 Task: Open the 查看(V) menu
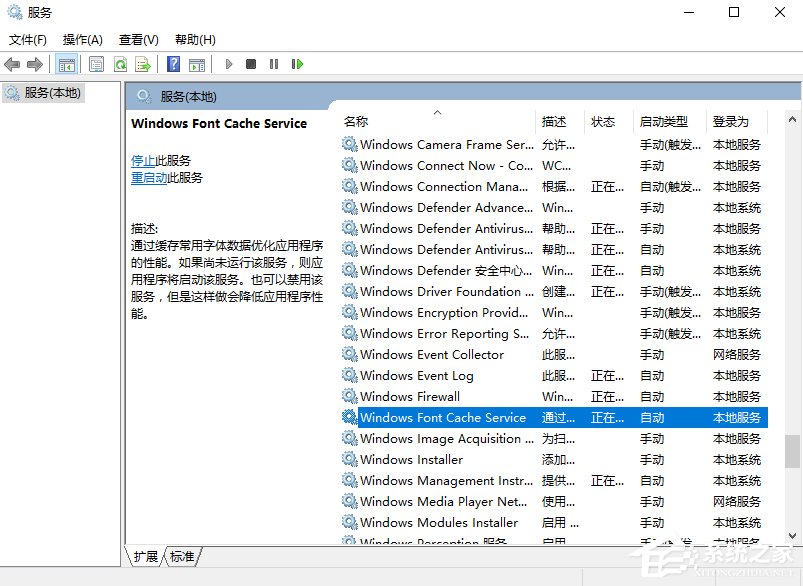(139, 39)
